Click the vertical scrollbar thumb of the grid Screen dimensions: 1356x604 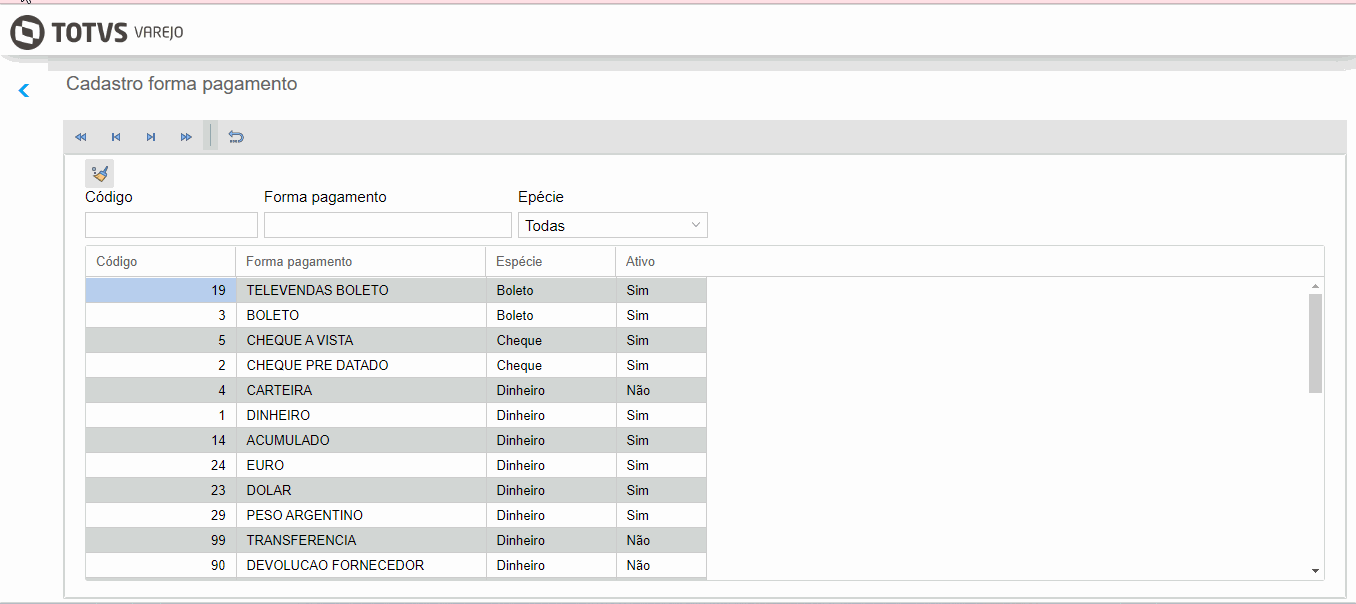[x=1315, y=343]
